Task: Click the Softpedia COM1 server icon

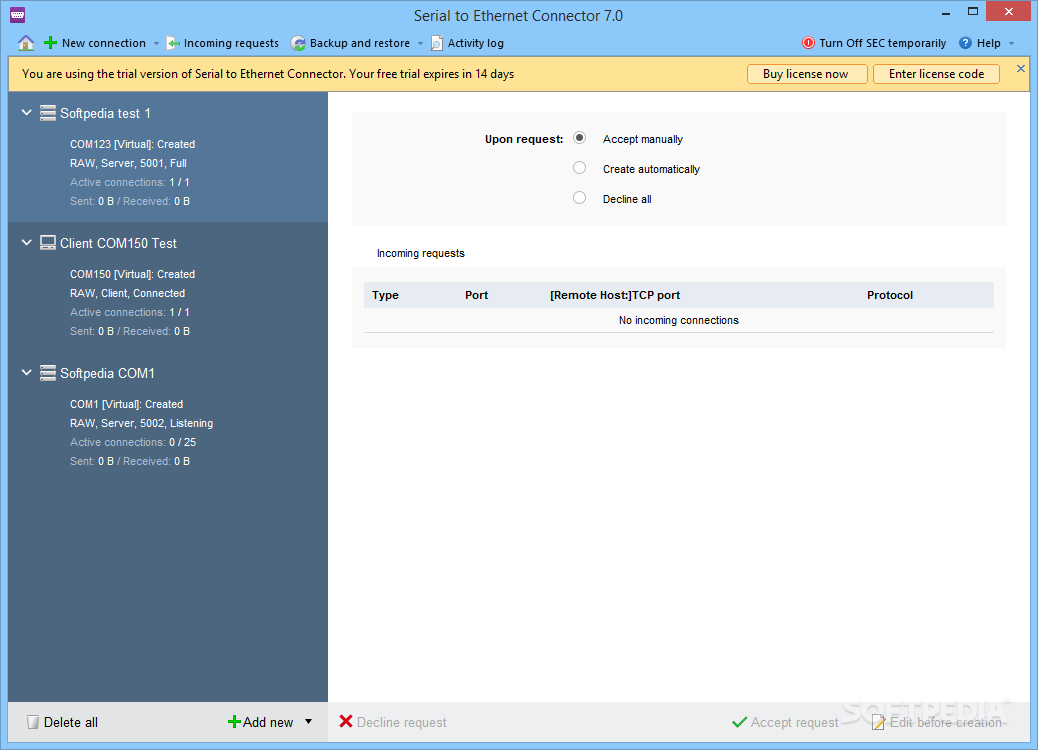Action: (48, 373)
